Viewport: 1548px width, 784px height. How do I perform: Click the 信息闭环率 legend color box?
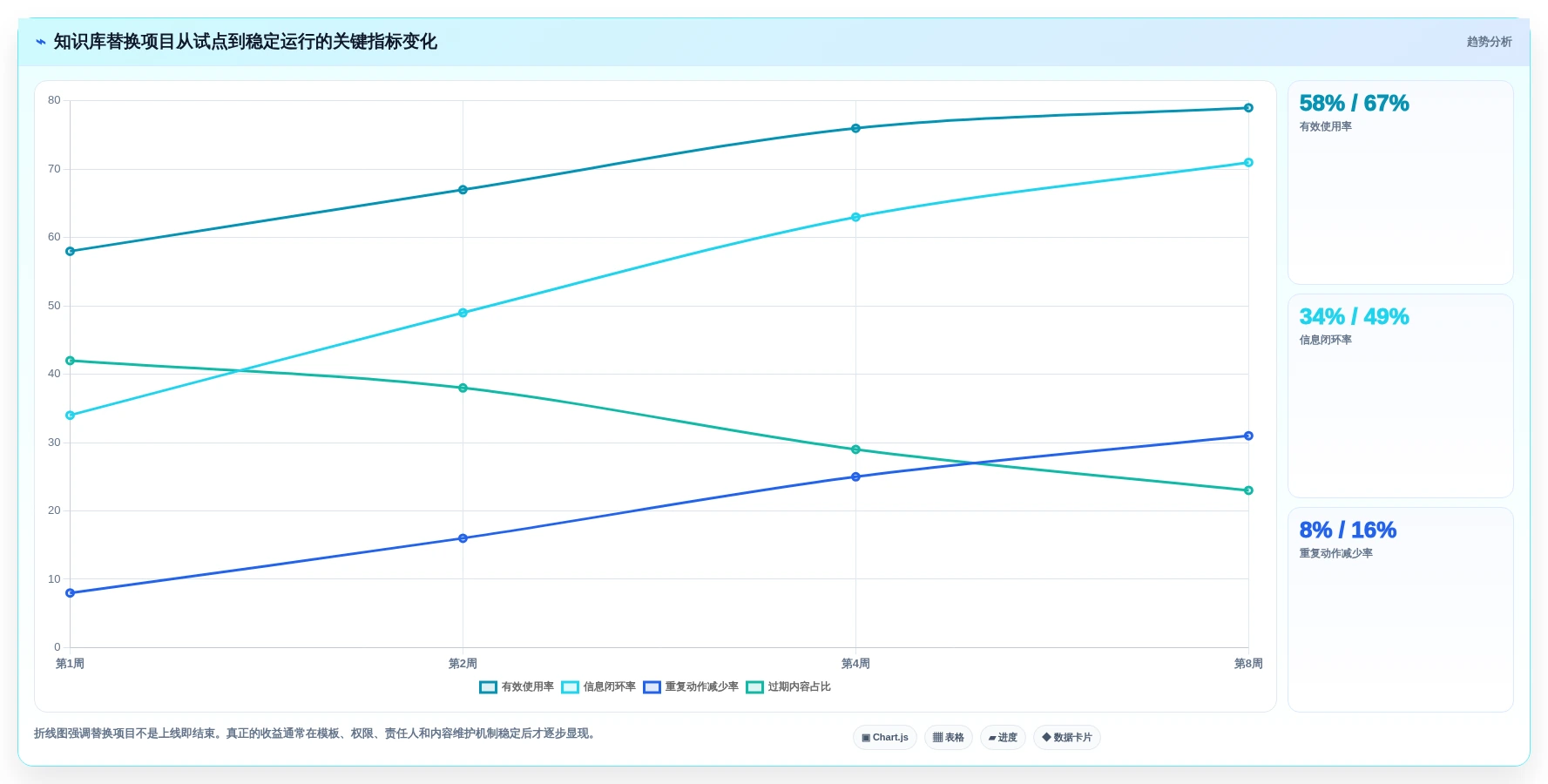coord(570,686)
